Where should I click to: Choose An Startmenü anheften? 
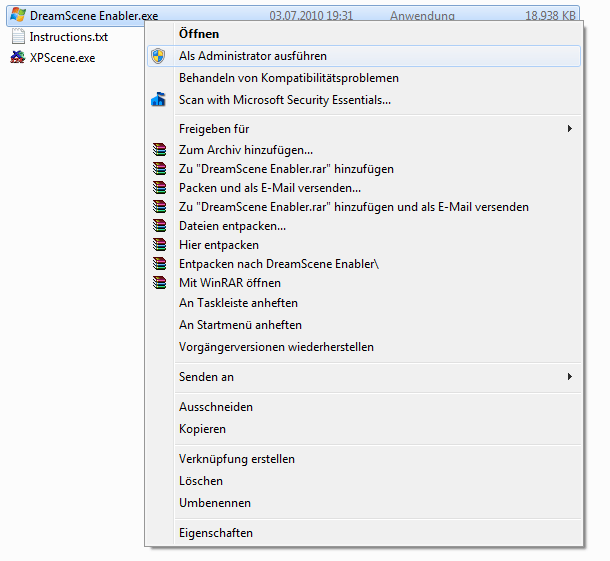(240, 325)
